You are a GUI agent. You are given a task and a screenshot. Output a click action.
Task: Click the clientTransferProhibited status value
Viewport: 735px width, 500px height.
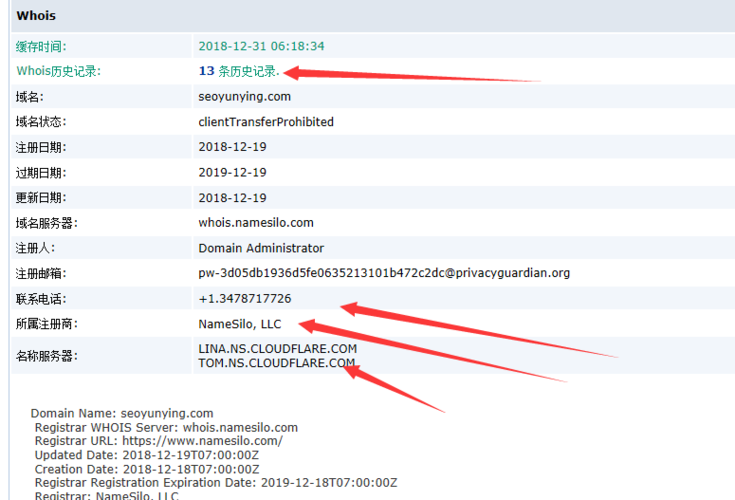tap(266, 122)
